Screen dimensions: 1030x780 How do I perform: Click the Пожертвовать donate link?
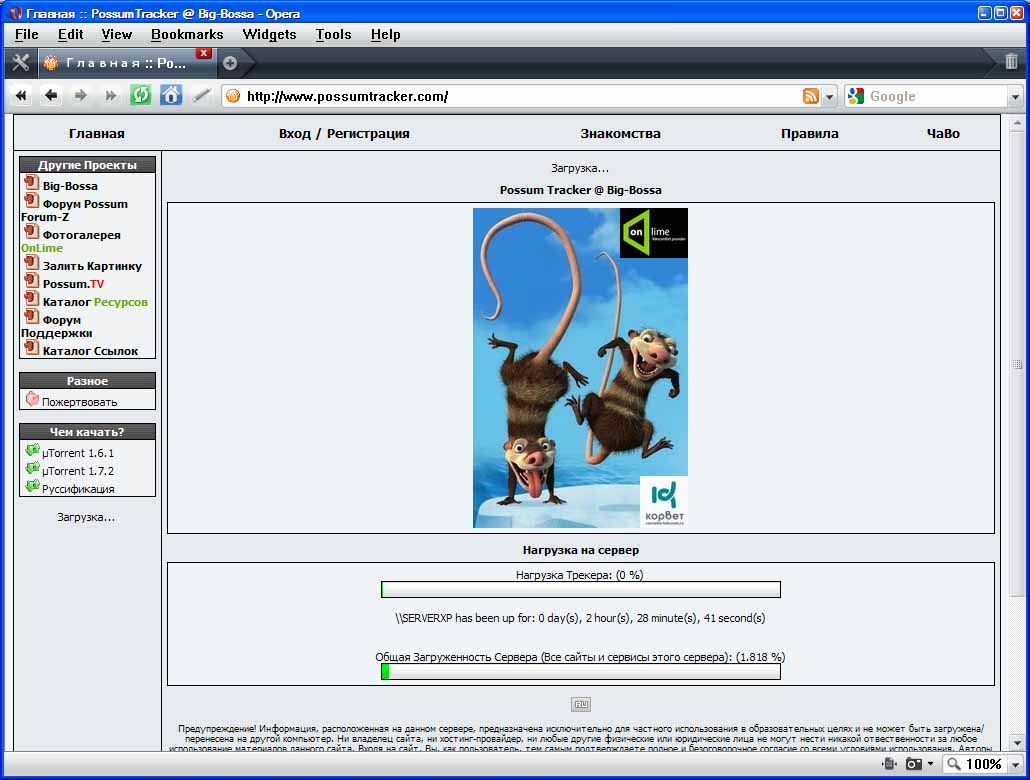[79, 402]
